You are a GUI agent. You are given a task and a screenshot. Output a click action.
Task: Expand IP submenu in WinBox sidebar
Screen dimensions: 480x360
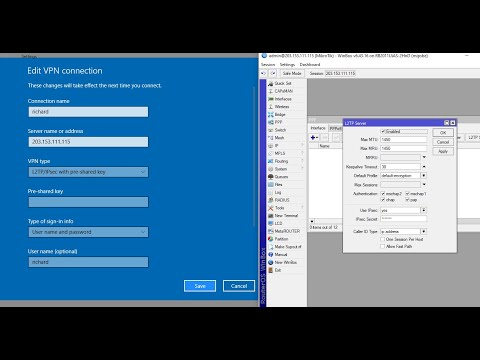[x=302, y=146]
